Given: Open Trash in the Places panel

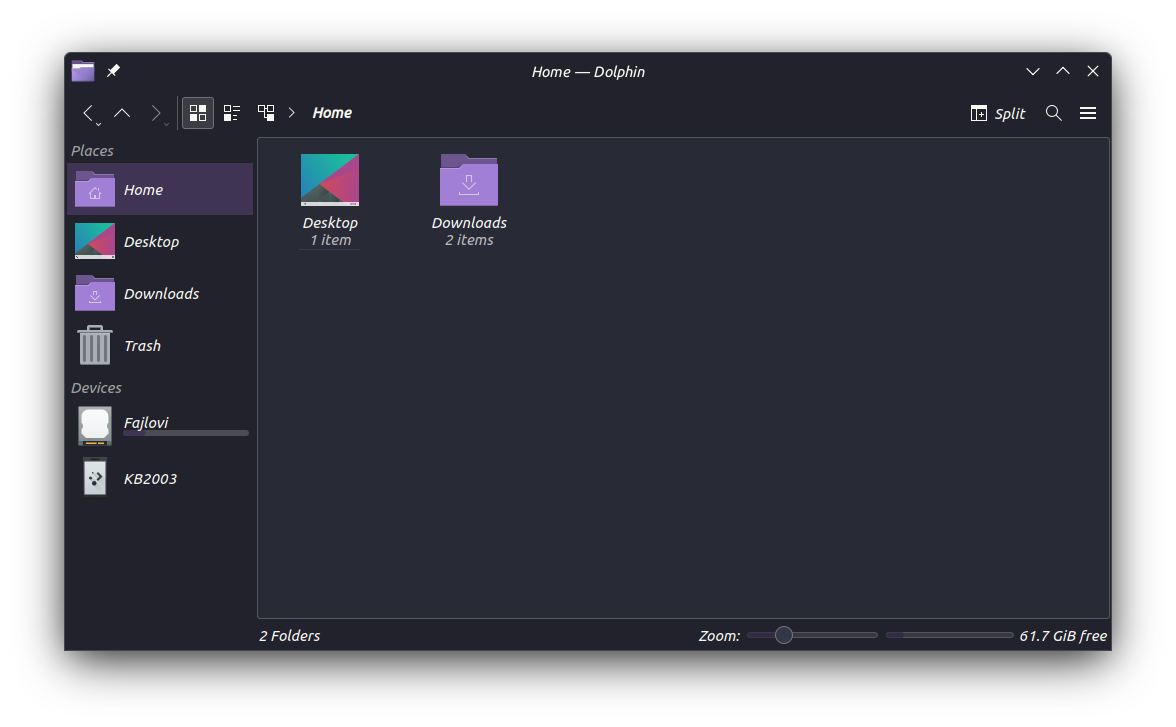Looking at the screenshot, I should (160, 345).
